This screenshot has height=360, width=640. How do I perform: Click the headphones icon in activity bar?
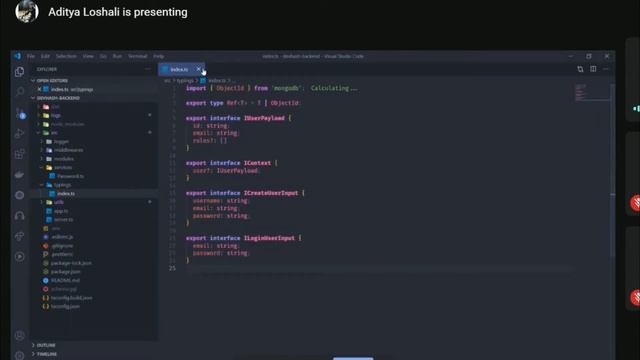(19, 216)
